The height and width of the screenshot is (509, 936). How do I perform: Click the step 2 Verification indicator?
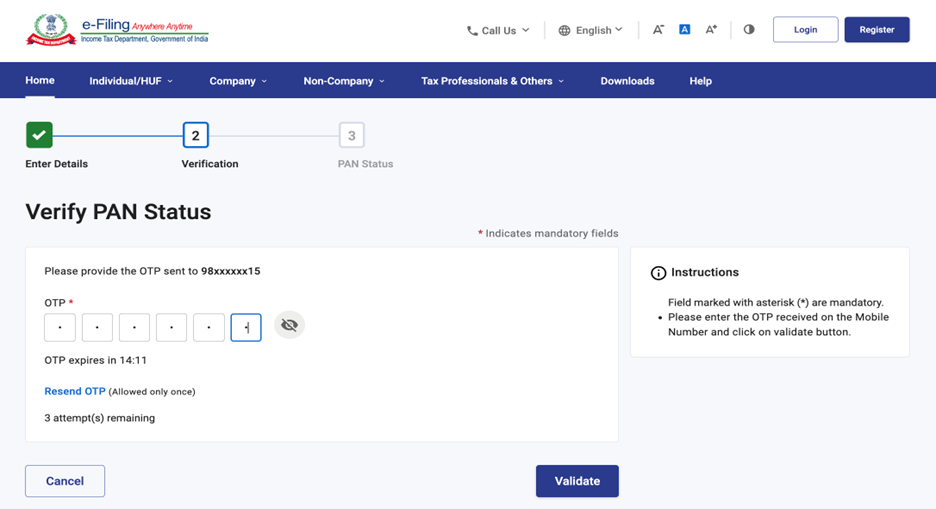[195, 135]
